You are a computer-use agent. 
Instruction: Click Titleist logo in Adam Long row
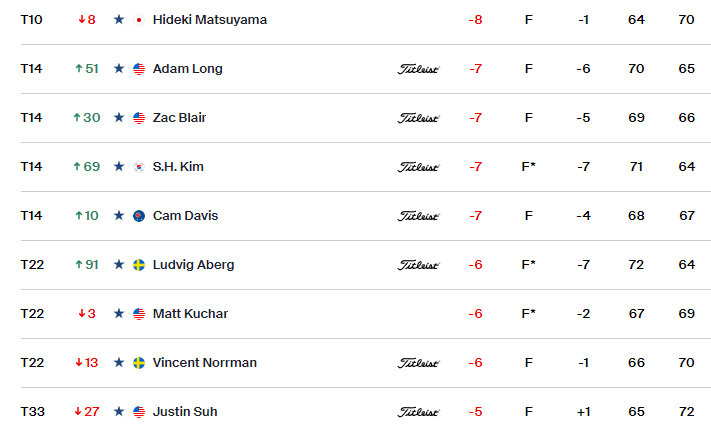tap(419, 69)
